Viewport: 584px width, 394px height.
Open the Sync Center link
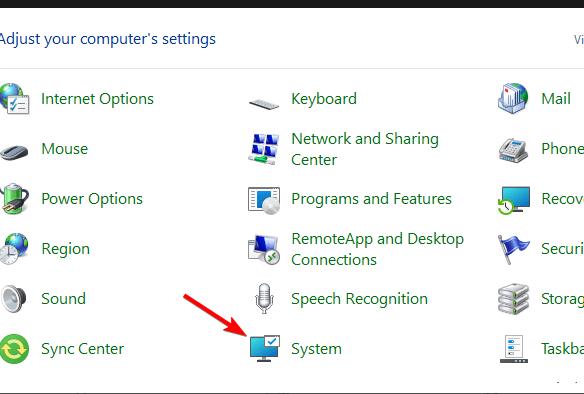coord(83,349)
